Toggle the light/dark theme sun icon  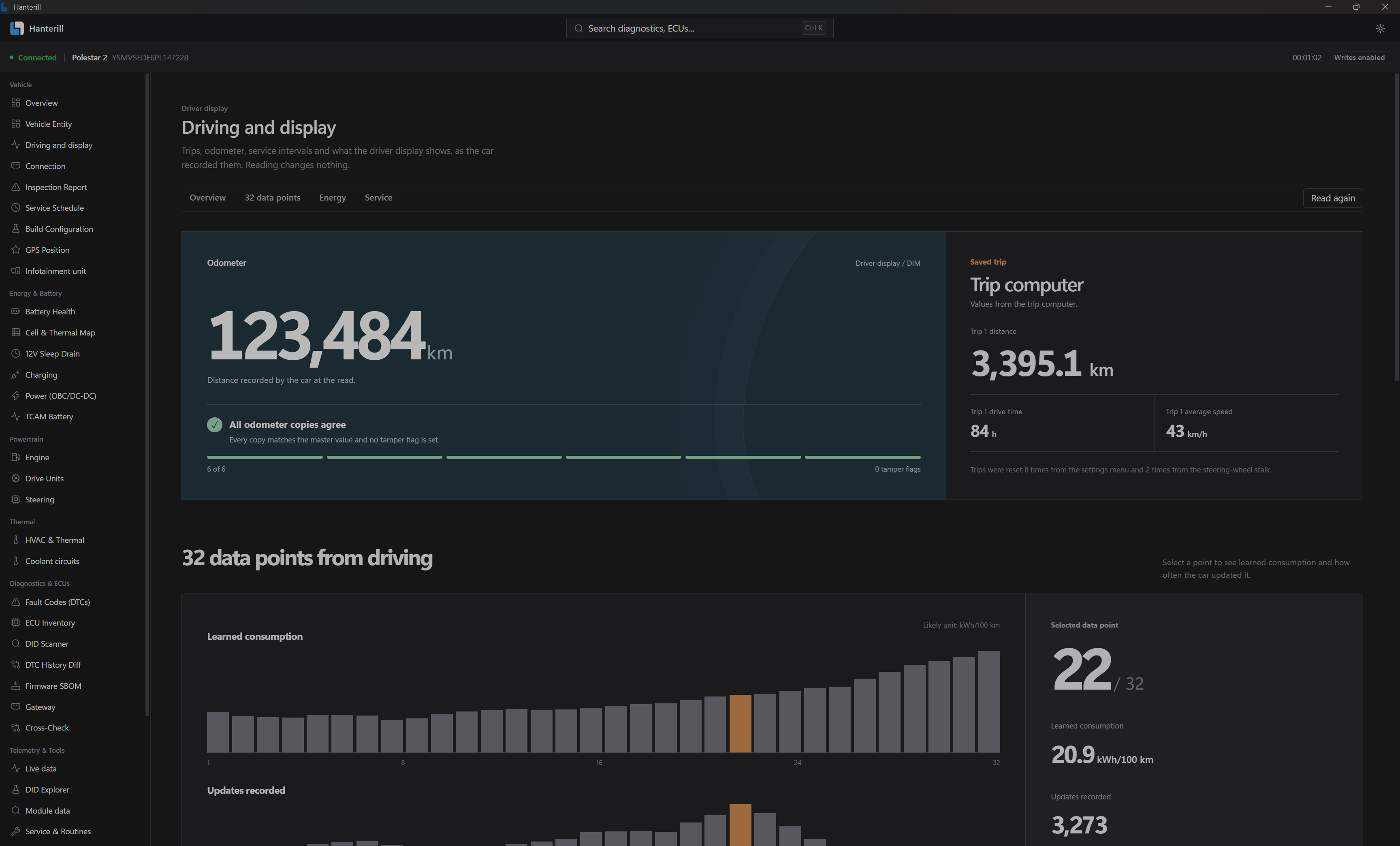click(1380, 28)
